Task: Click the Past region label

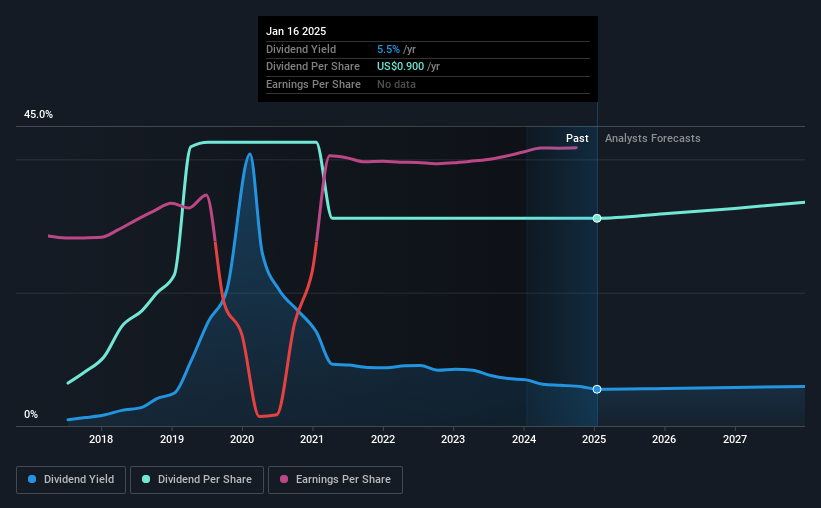Action: pos(577,138)
